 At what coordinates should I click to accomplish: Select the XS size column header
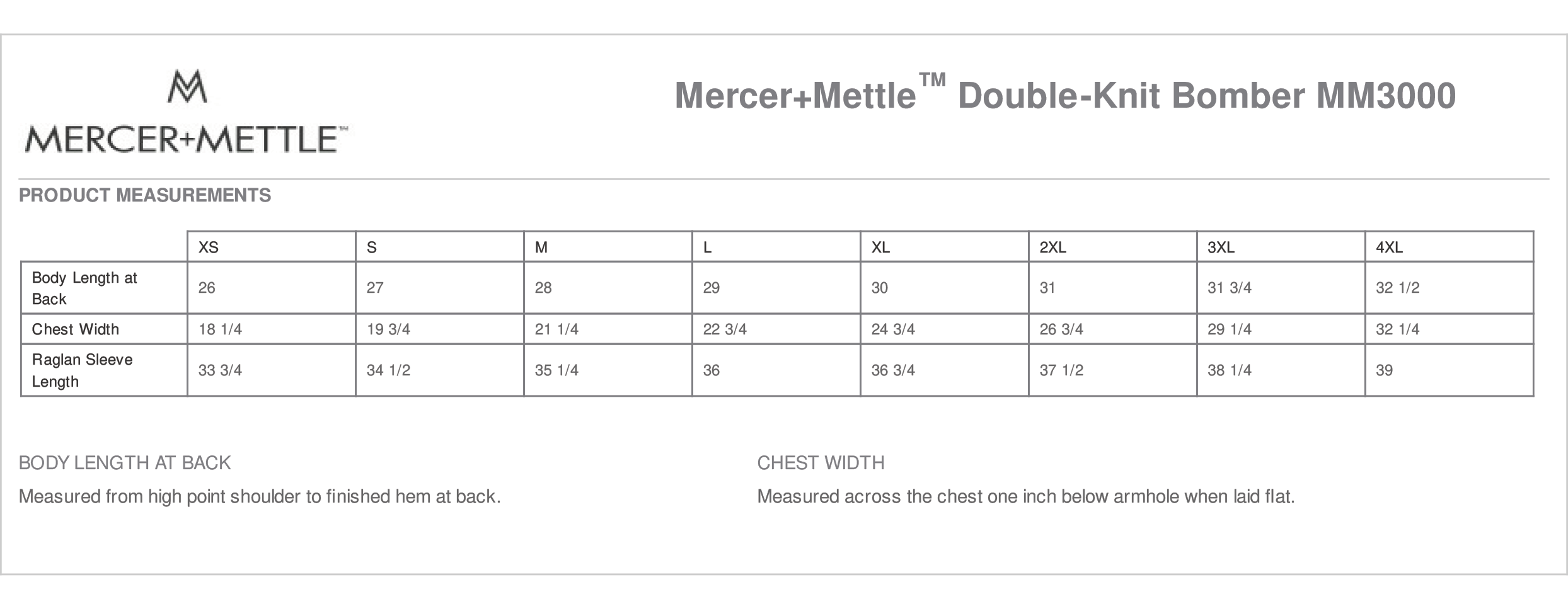coord(272,247)
